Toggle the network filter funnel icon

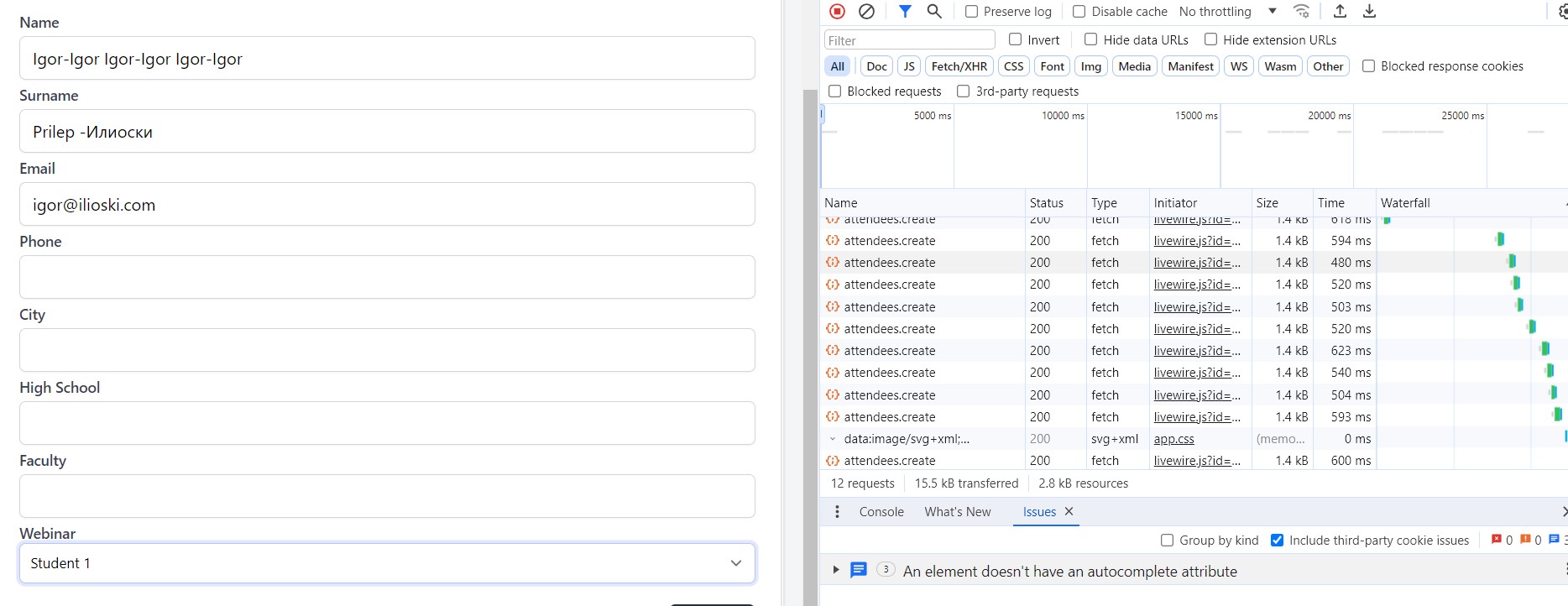(905, 11)
